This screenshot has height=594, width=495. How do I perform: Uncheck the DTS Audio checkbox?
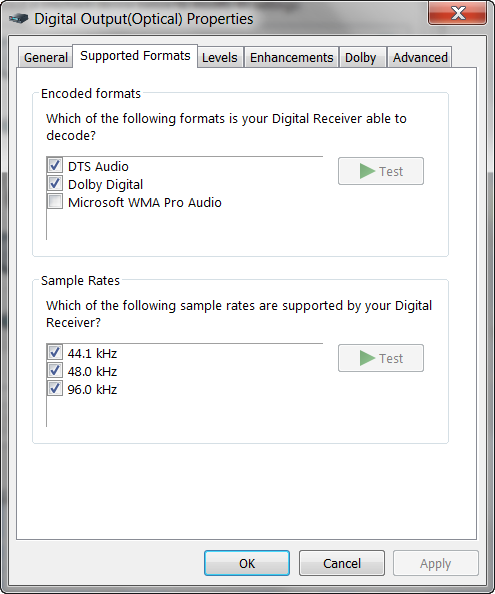click(x=55, y=166)
